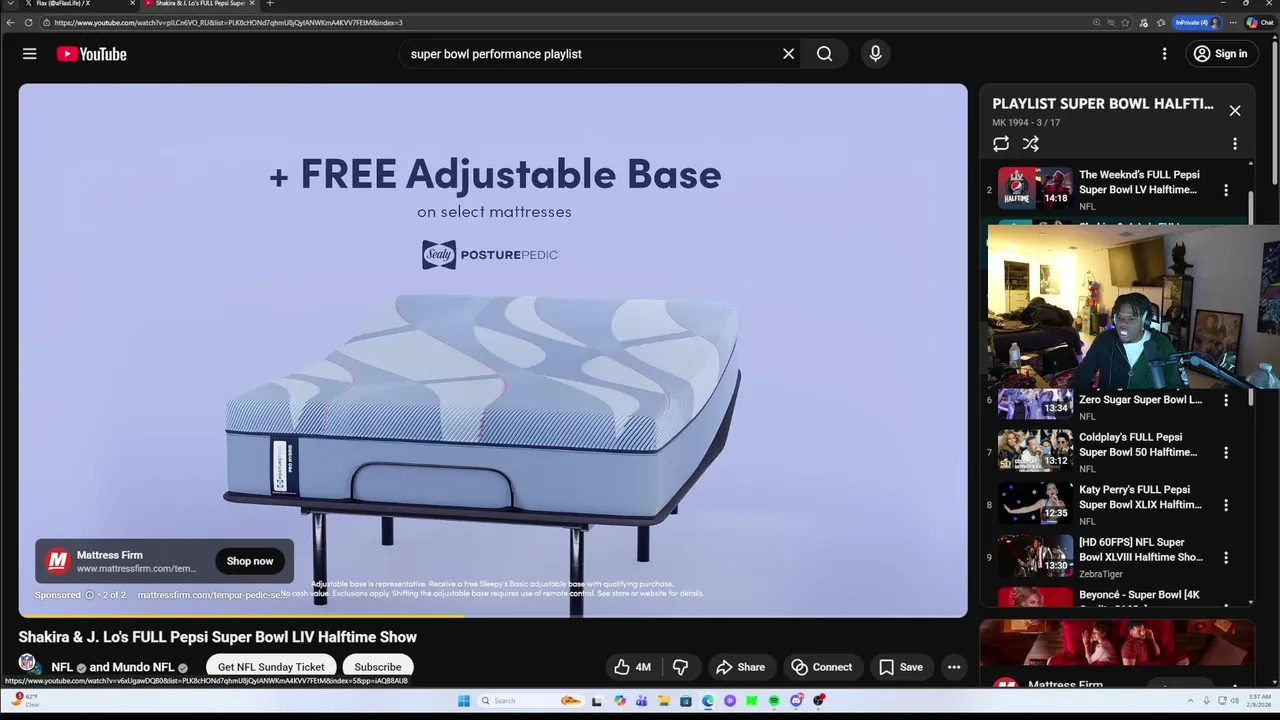This screenshot has width=1280, height=720.
Task: Play The Weeknd's Super Bowl LV thumbnail
Action: 1035,188
